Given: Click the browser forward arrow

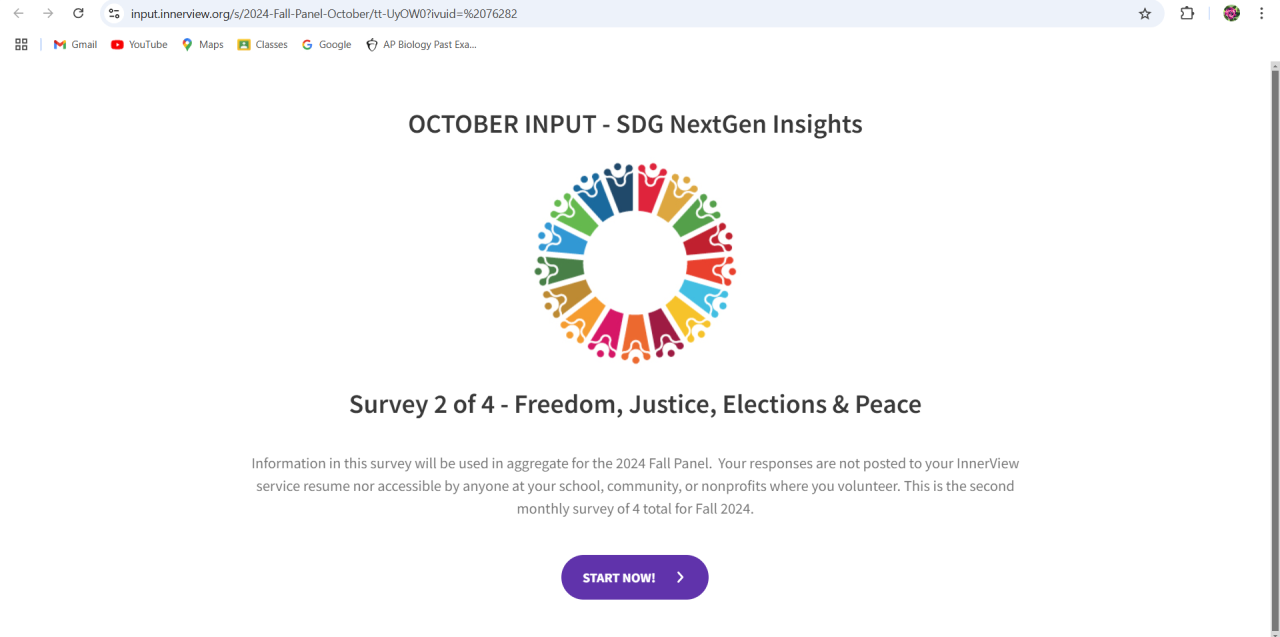Looking at the screenshot, I should (48, 14).
